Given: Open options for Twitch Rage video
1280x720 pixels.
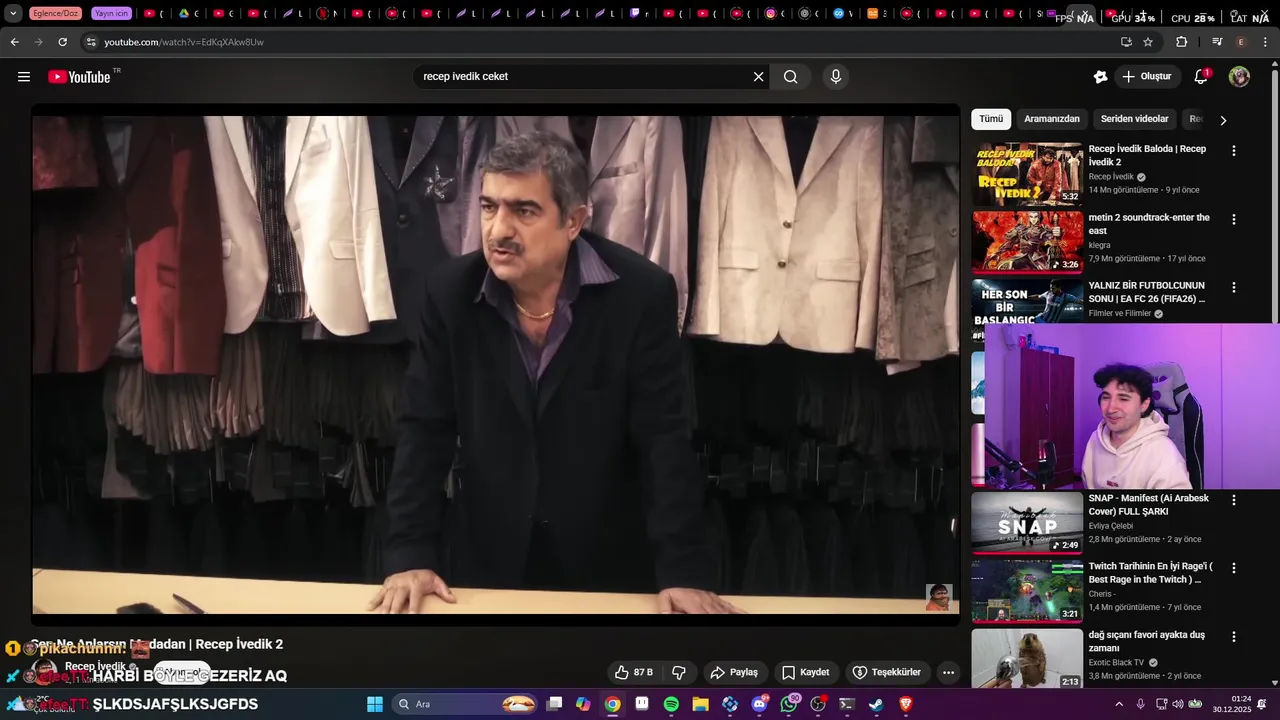Looking at the screenshot, I should pyautogui.click(x=1233, y=568).
